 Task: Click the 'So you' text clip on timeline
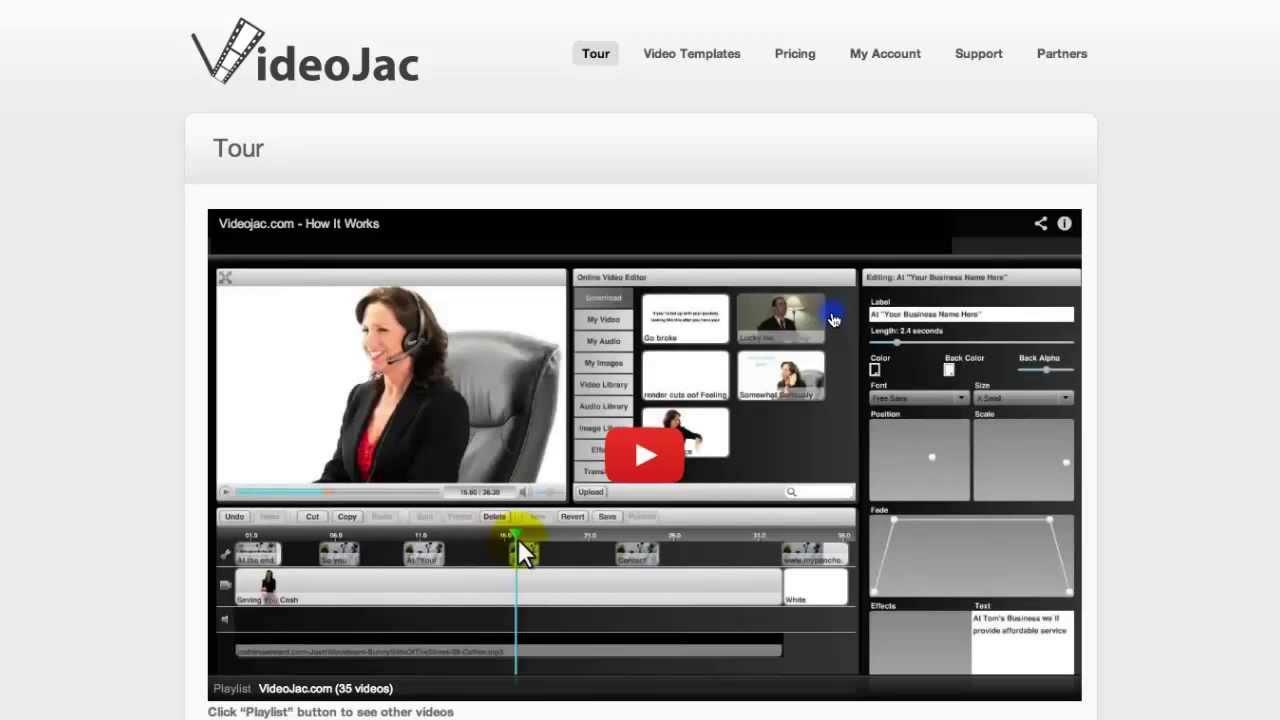[339, 554]
